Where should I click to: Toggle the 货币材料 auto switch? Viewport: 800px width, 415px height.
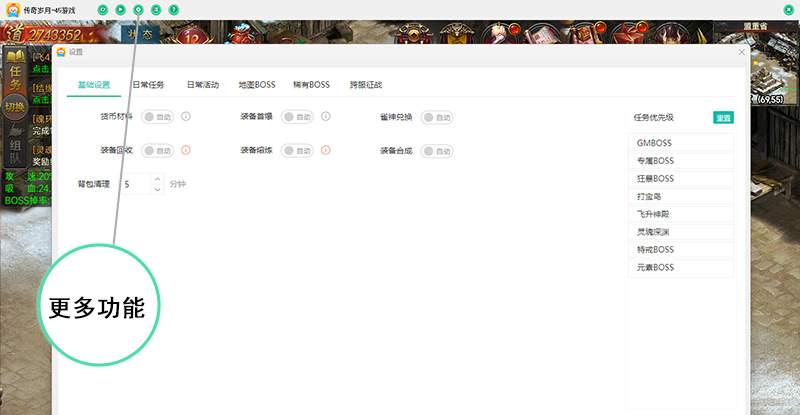(158, 117)
